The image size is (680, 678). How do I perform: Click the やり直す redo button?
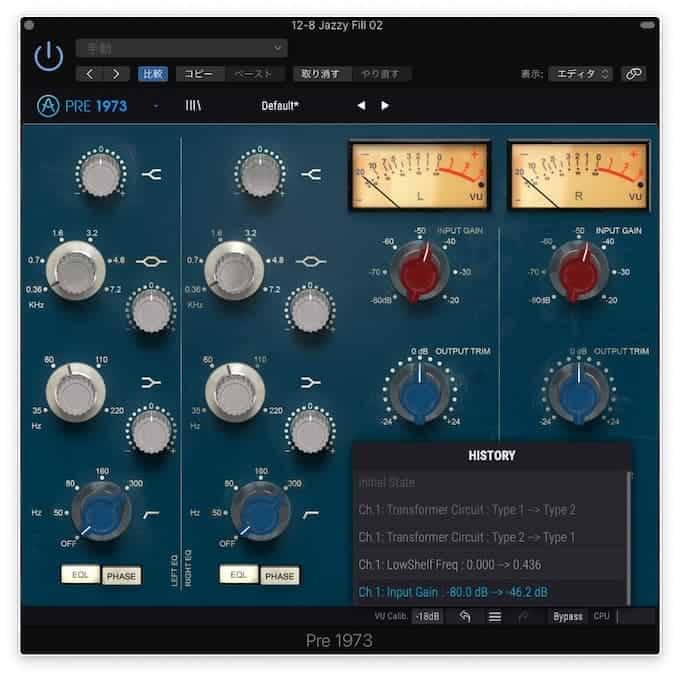point(380,74)
